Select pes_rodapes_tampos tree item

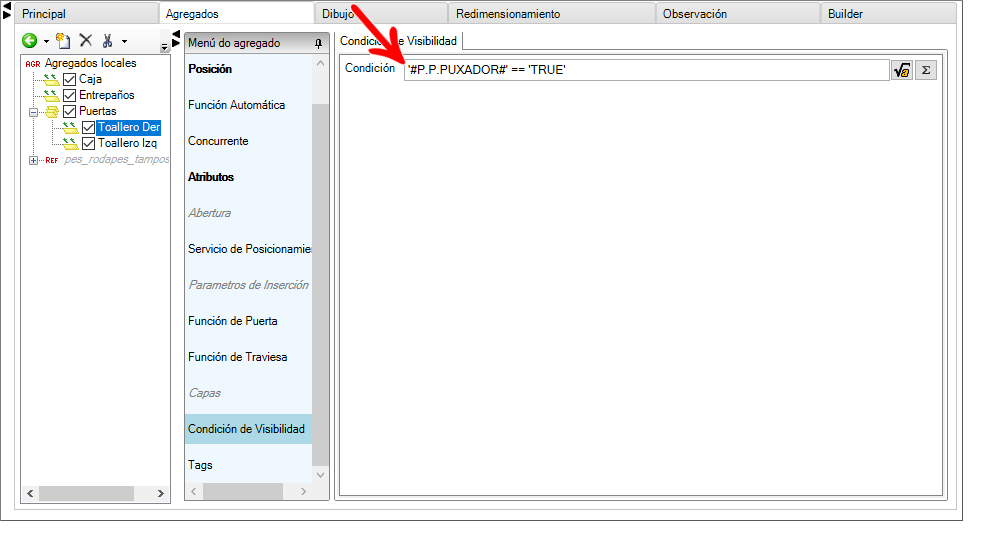tap(116, 159)
